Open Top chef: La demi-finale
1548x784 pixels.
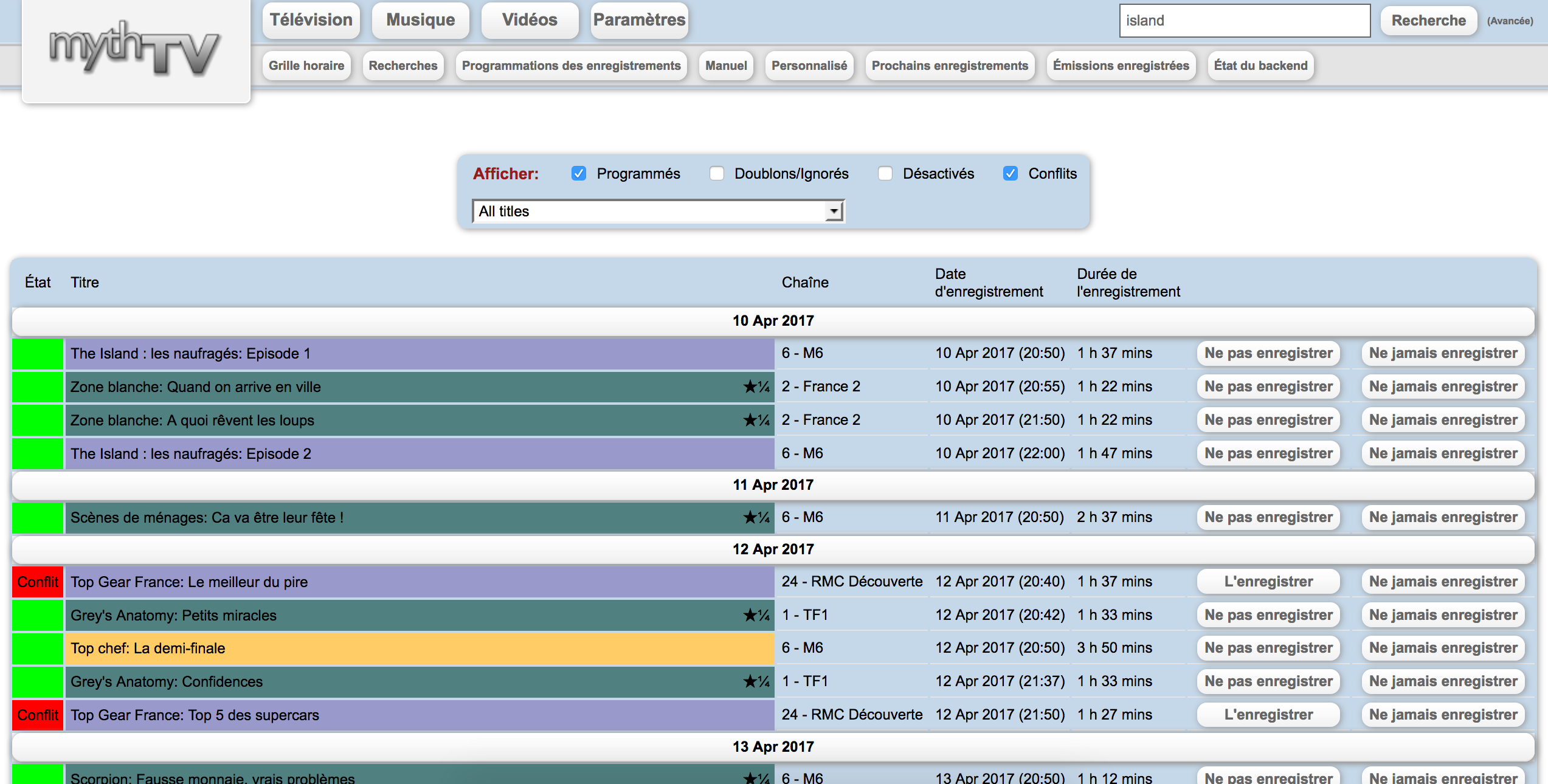point(148,648)
